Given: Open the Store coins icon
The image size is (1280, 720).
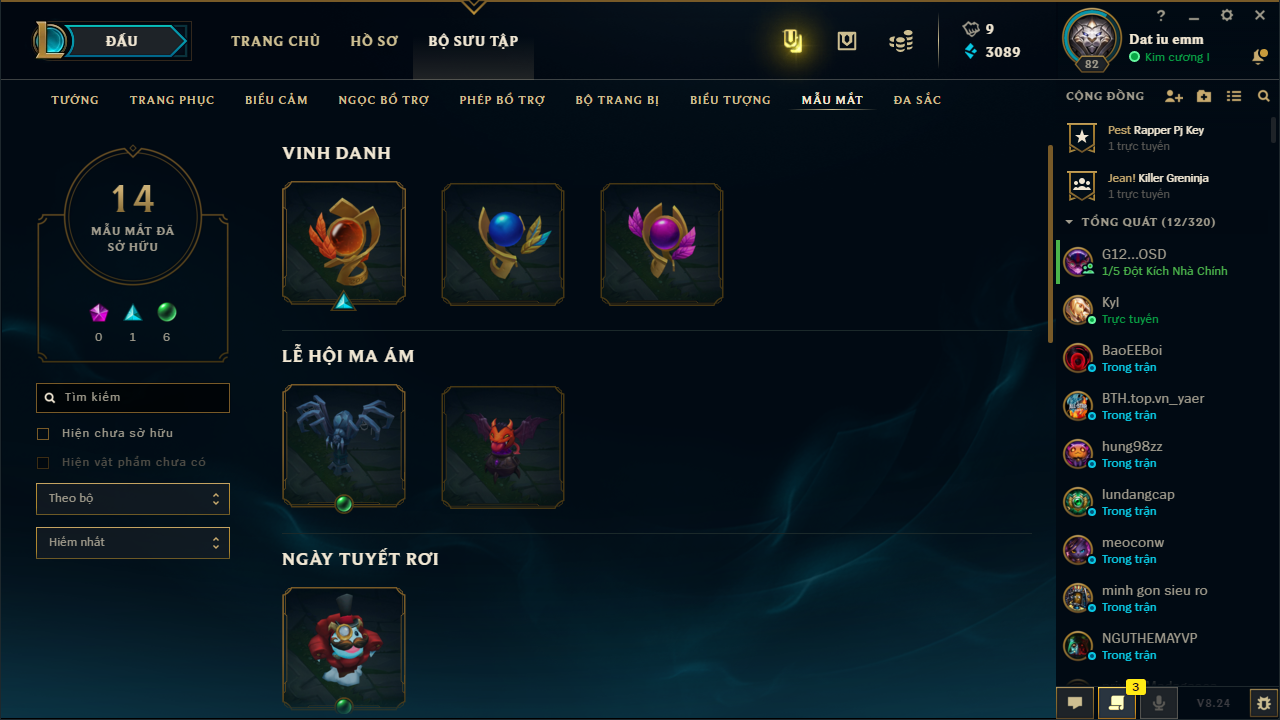Looking at the screenshot, I should click(x=901, y=41).
